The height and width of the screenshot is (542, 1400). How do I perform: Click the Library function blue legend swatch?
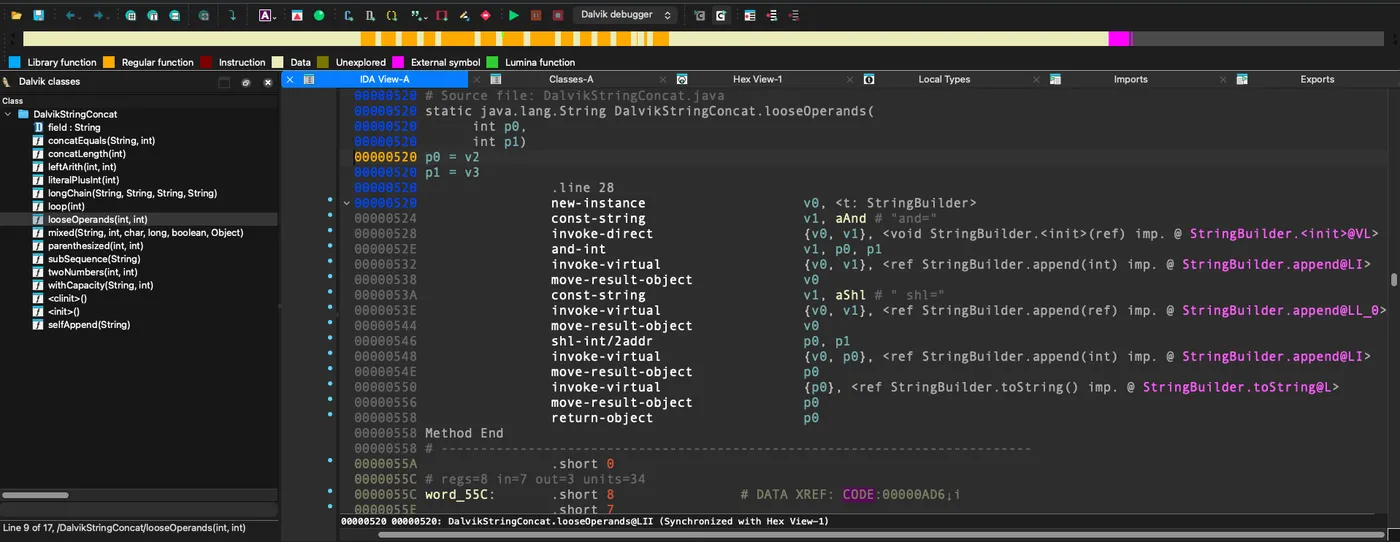14,62
